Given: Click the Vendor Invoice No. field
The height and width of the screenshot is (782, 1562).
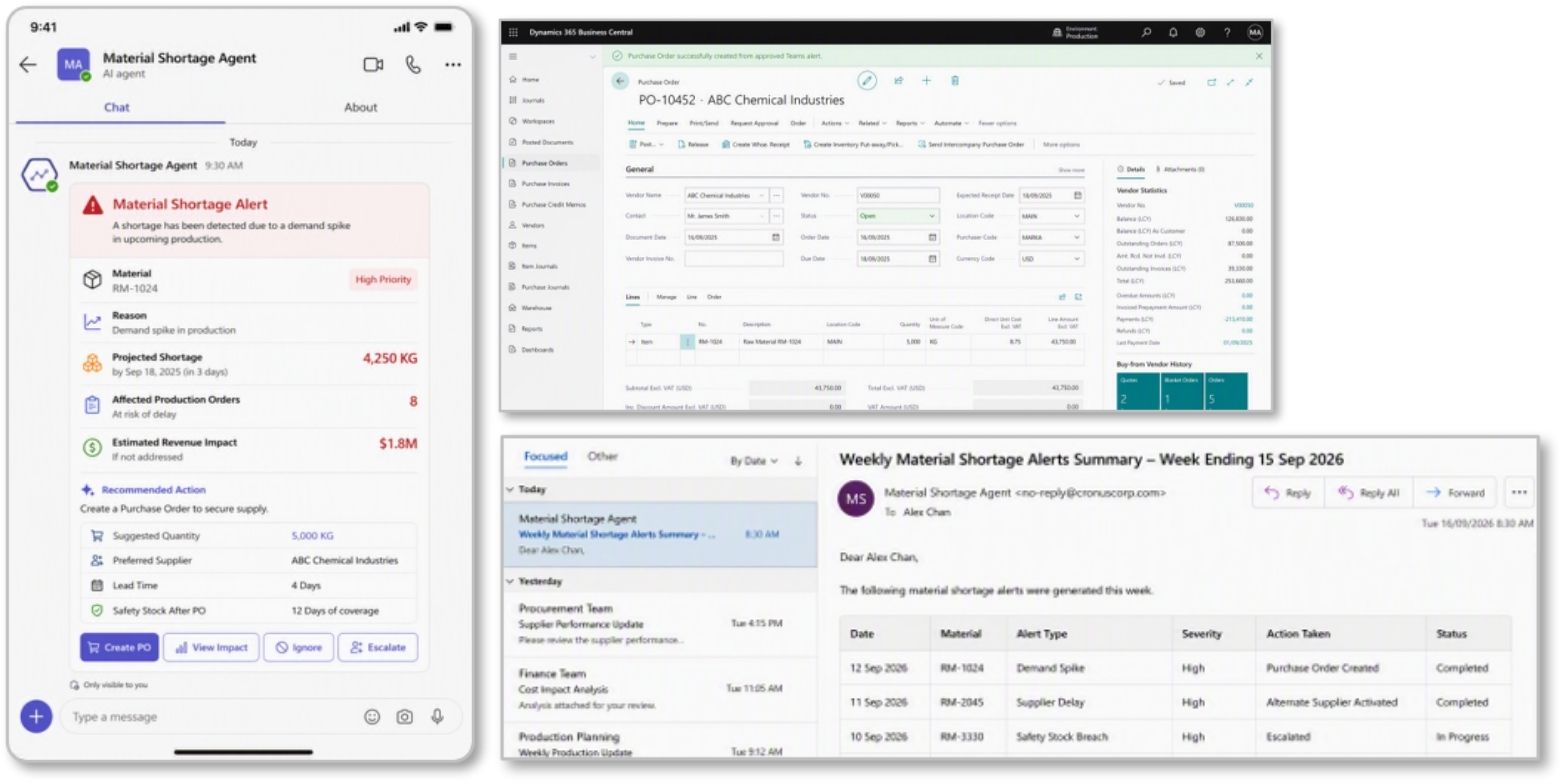Looking at the screenshot, I should (x=734, y=259).
